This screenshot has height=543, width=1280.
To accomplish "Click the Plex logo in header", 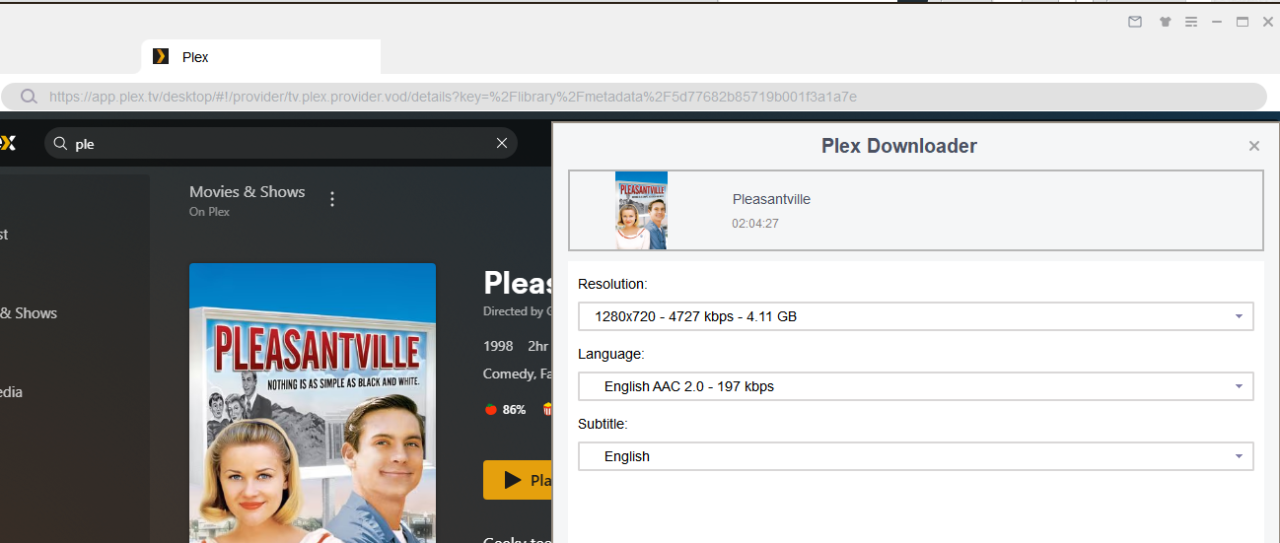I will click(8, 143).
